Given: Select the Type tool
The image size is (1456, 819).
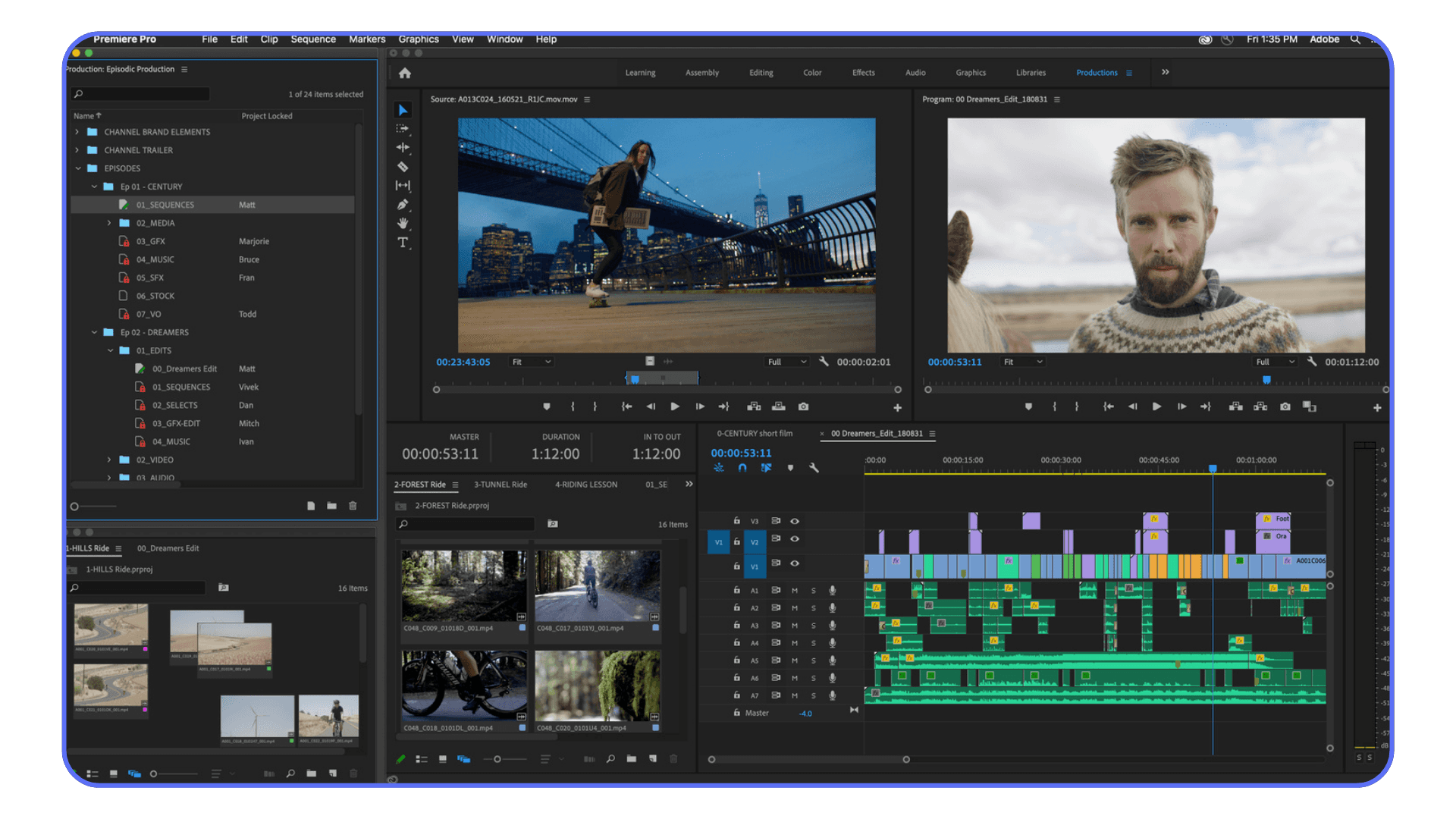Looking at the screenshot, I should [x=403, y=242].
